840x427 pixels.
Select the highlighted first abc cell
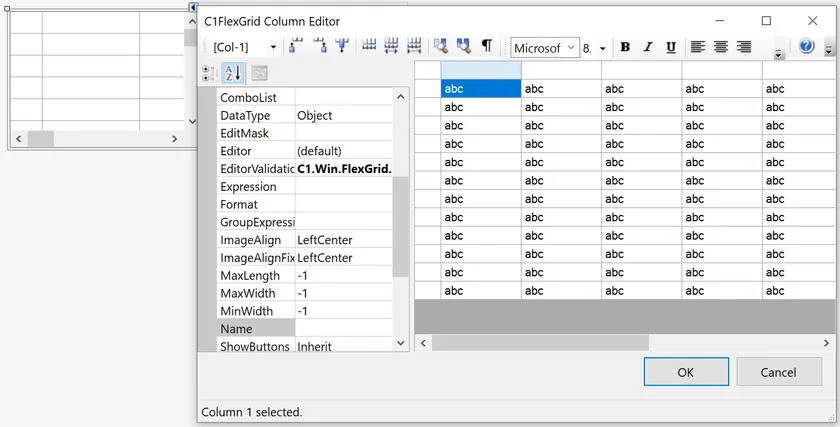(480, 89)
